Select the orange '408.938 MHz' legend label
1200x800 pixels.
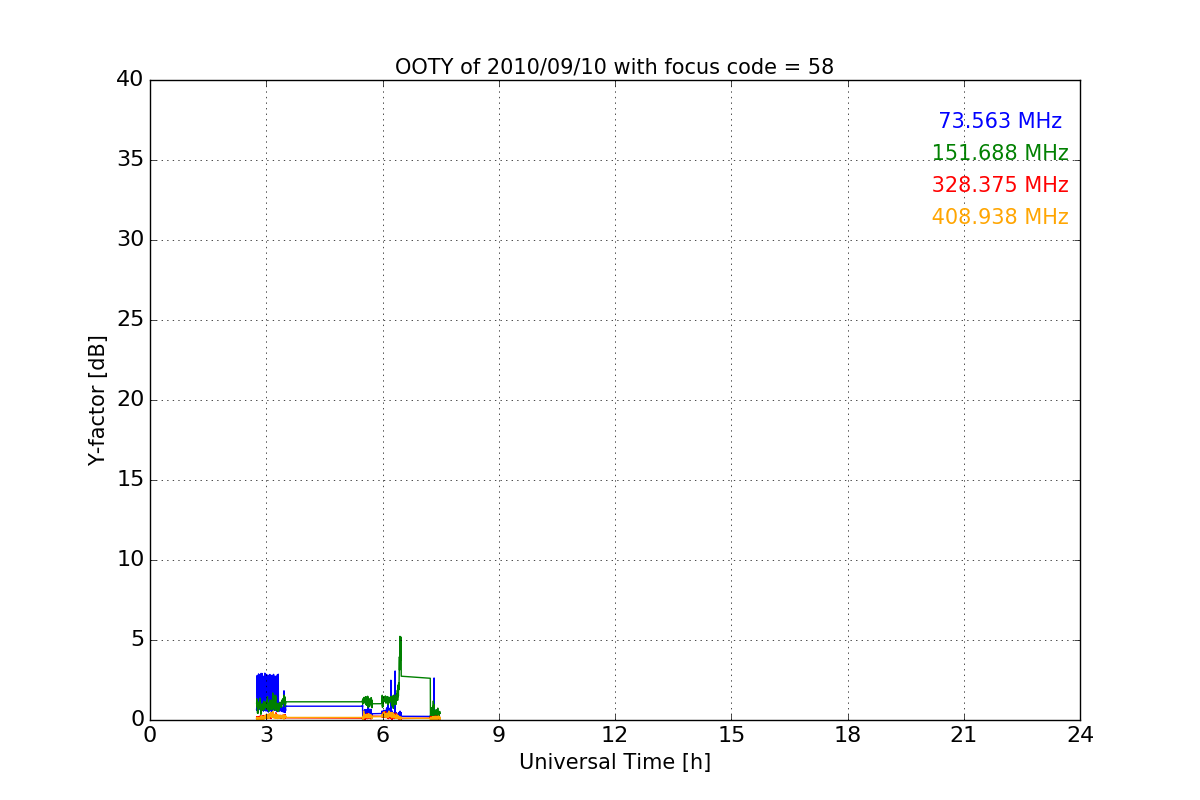tap(1000, 217)
